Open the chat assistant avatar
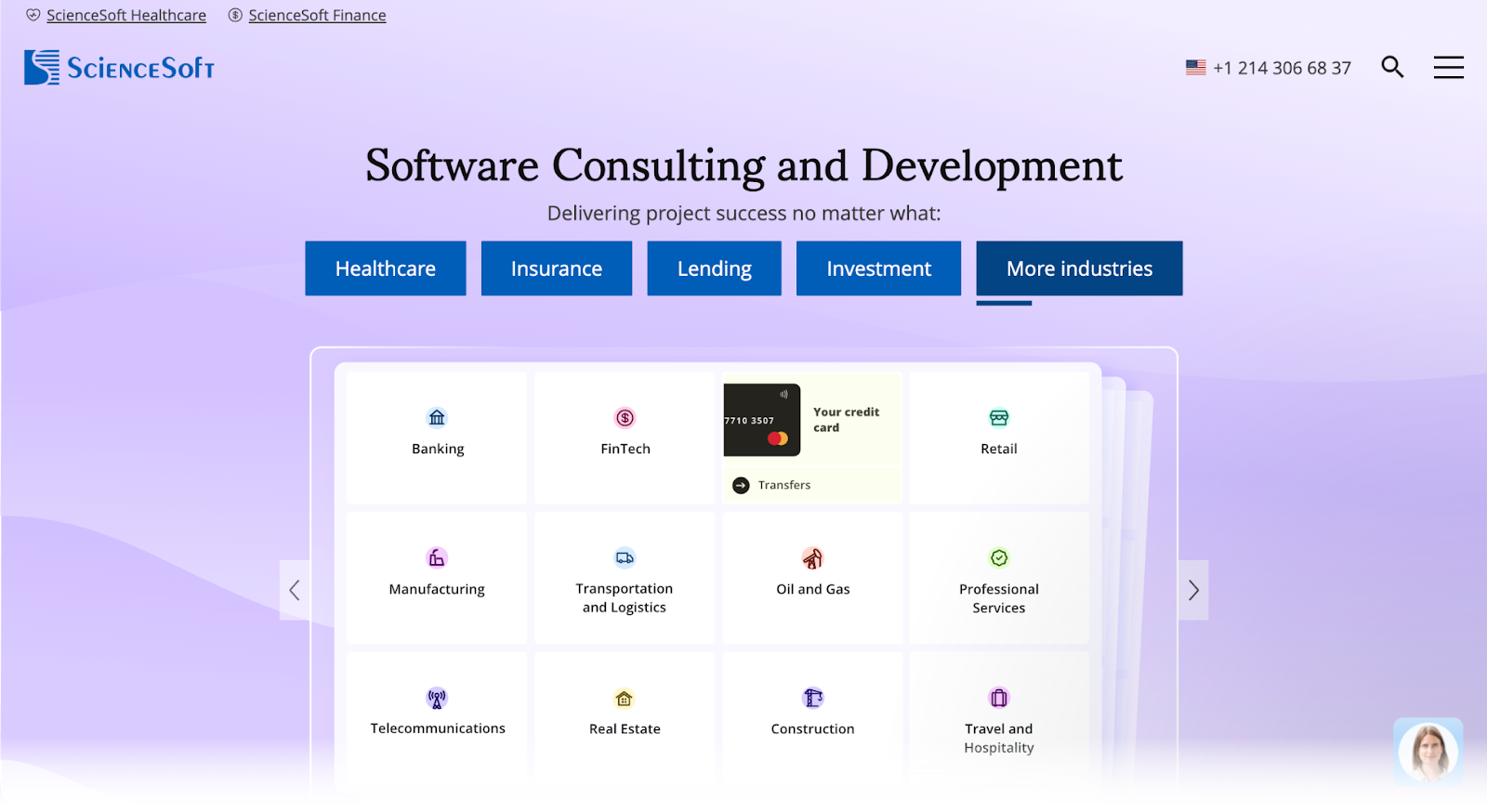The height and width of the screenshot is (812, 1487). click(x=1428, y=751)
